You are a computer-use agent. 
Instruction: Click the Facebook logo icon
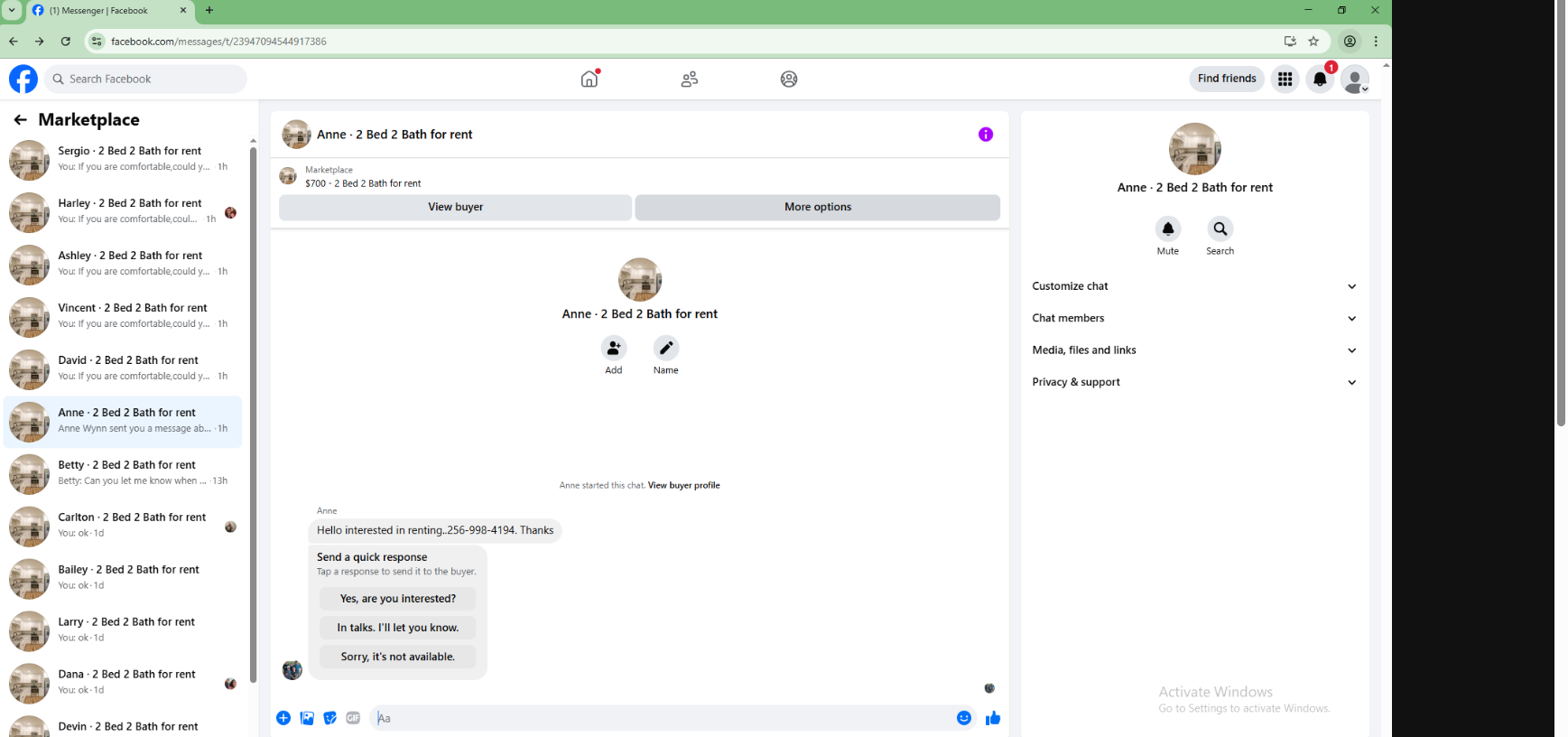tap(23, 79)
